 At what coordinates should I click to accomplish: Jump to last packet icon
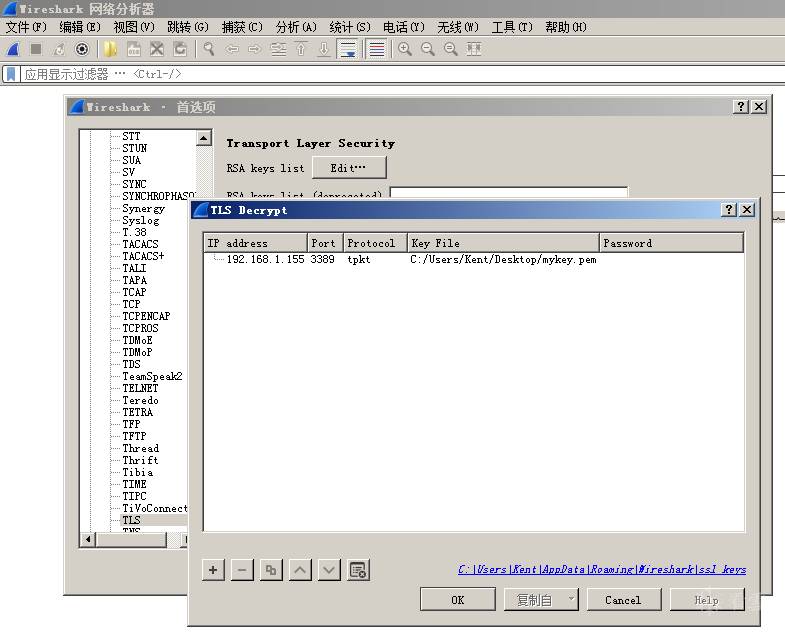coord(324,49)
